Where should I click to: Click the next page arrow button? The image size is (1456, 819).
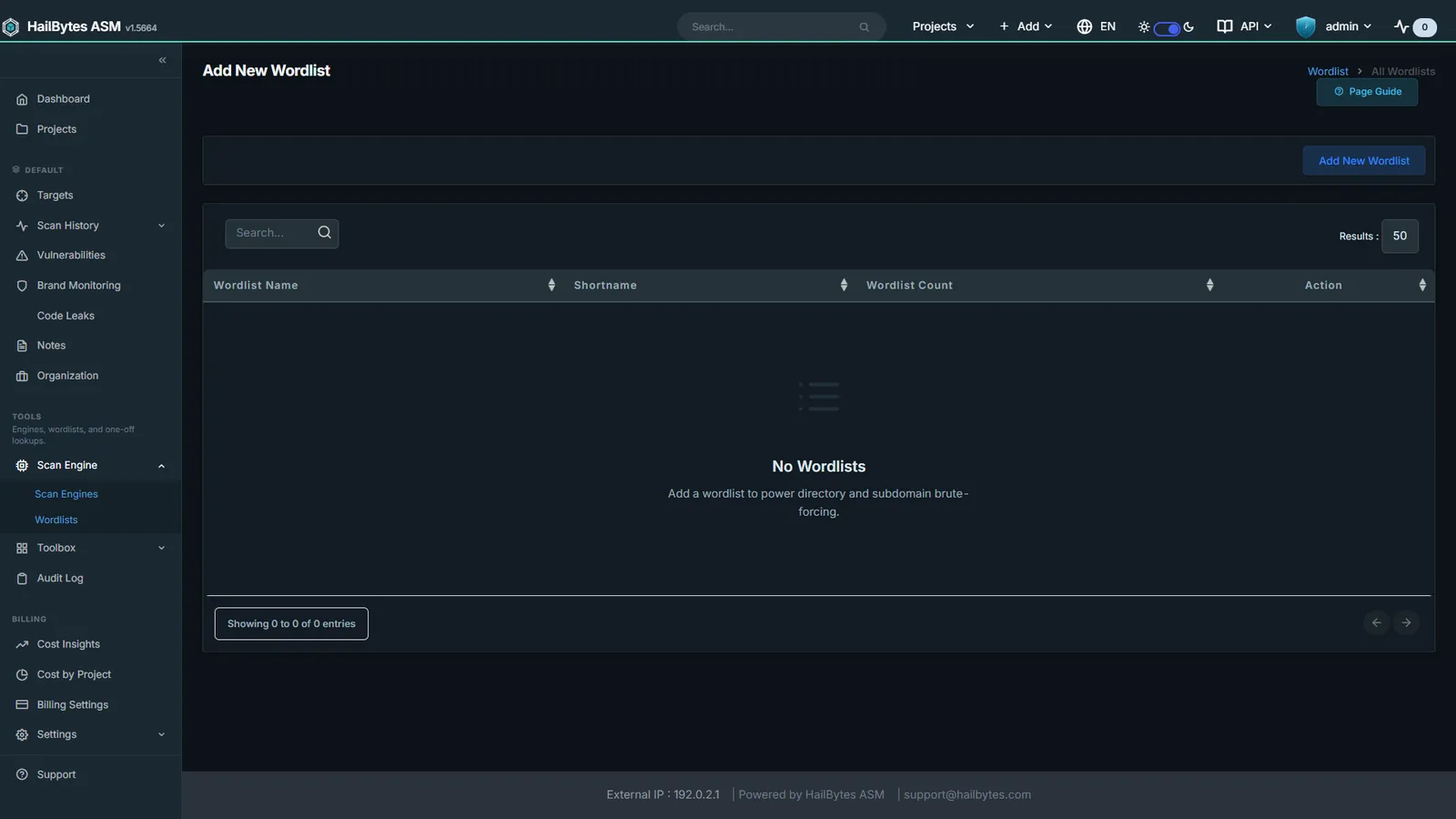1406,623
